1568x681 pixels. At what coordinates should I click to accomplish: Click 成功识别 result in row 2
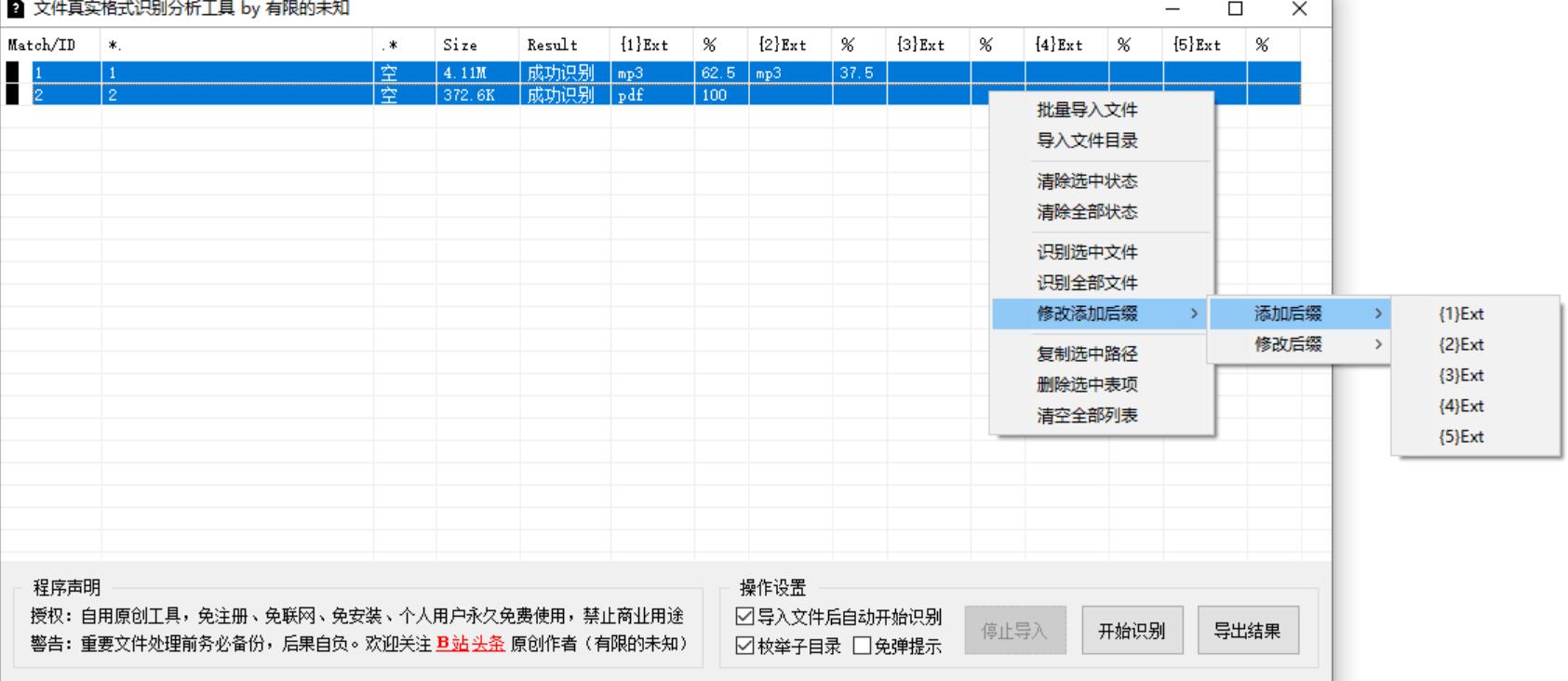(565, 95)
